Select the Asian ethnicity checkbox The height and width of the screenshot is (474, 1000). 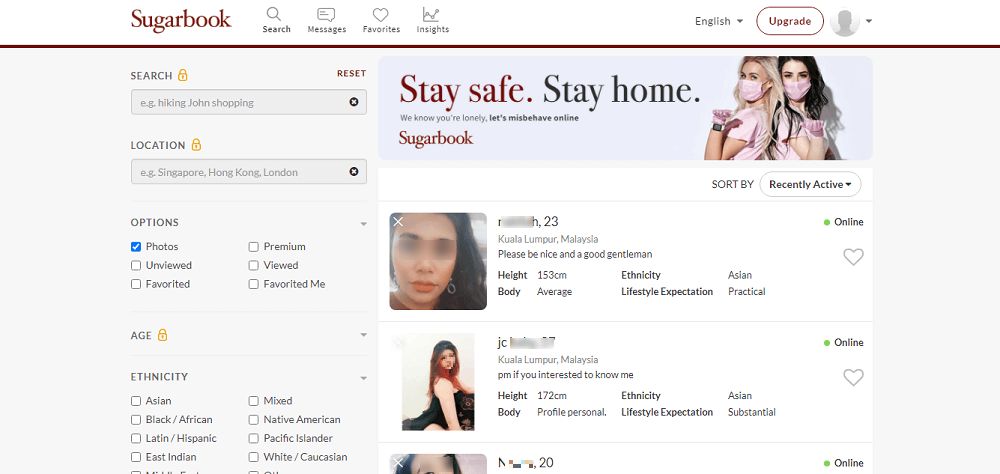click(x=136, y=401)
